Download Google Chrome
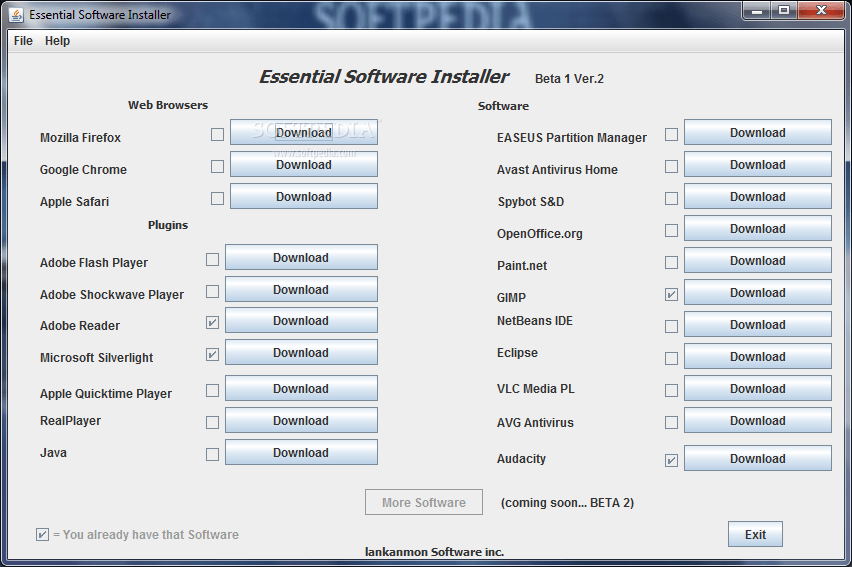The height and width of the screenshot is (567, 852). point(304,164)
